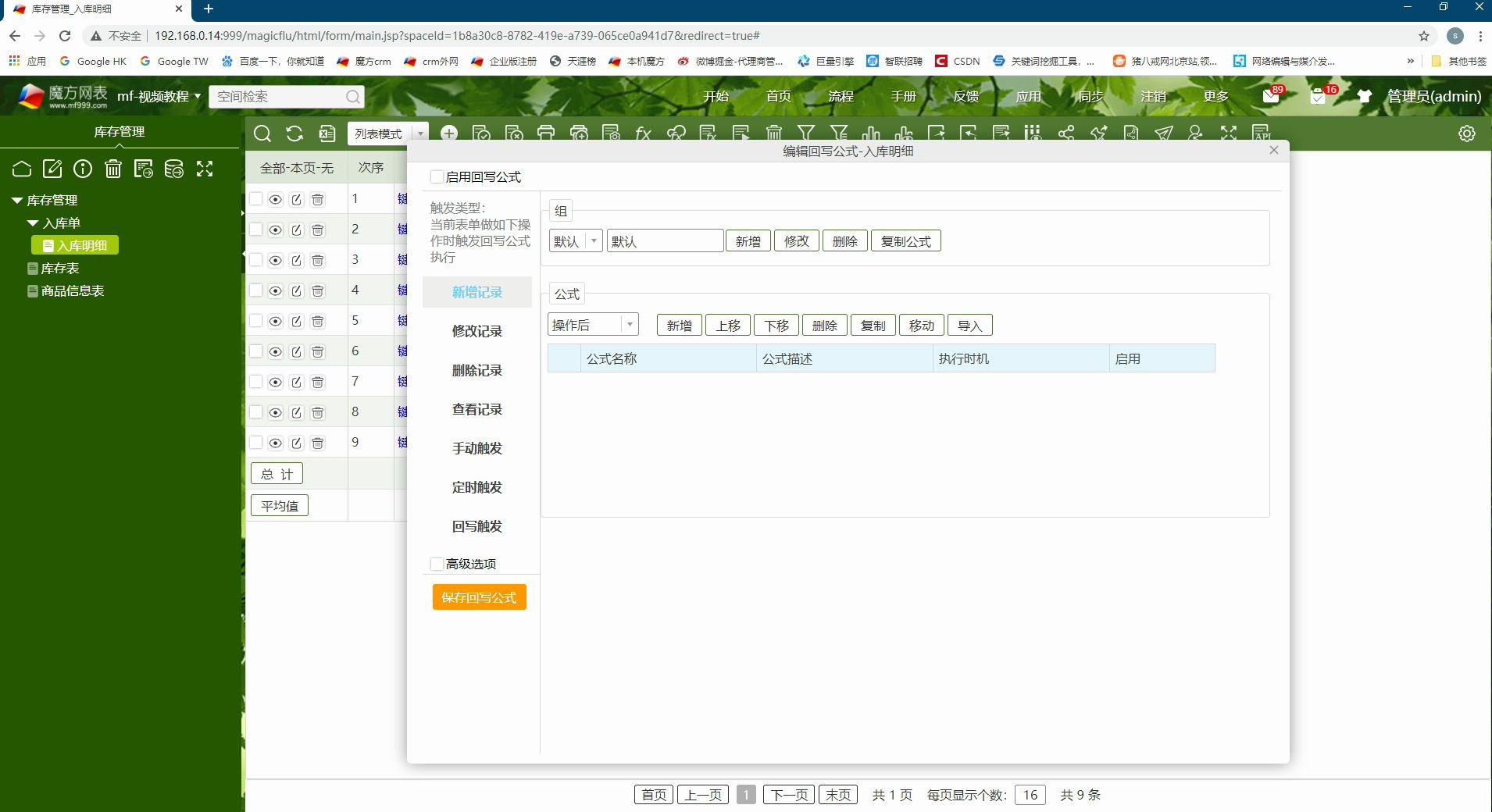The width and height of the screenshot is (1492, 812).
Task: Collapse the 库存管理 tree node
Action: 17,201
